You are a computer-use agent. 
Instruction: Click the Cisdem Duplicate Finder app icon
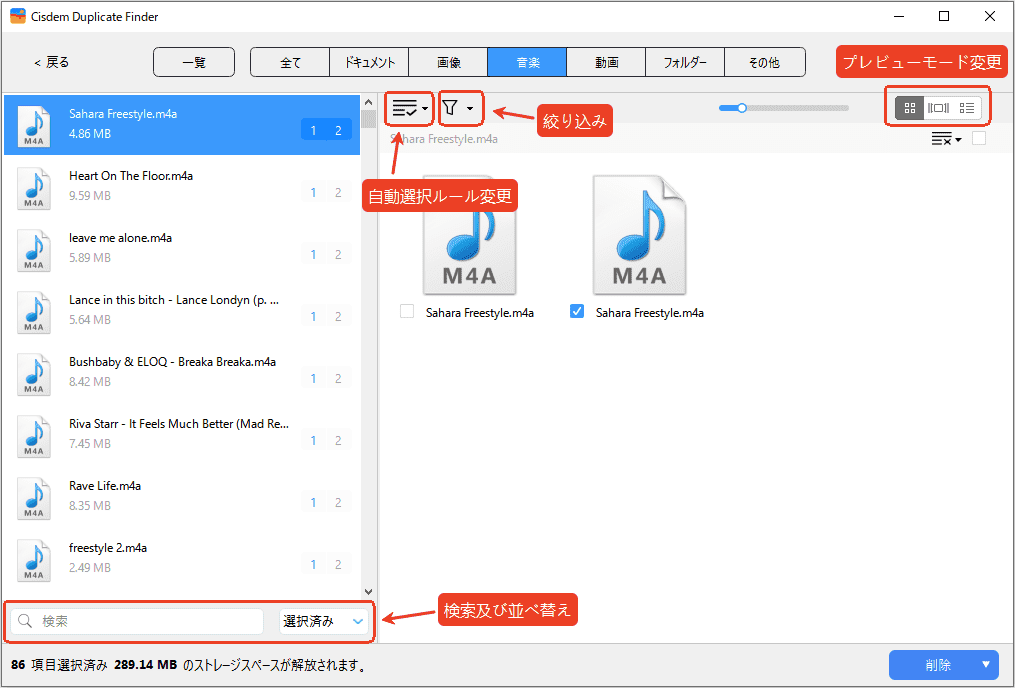pos(17,16)
